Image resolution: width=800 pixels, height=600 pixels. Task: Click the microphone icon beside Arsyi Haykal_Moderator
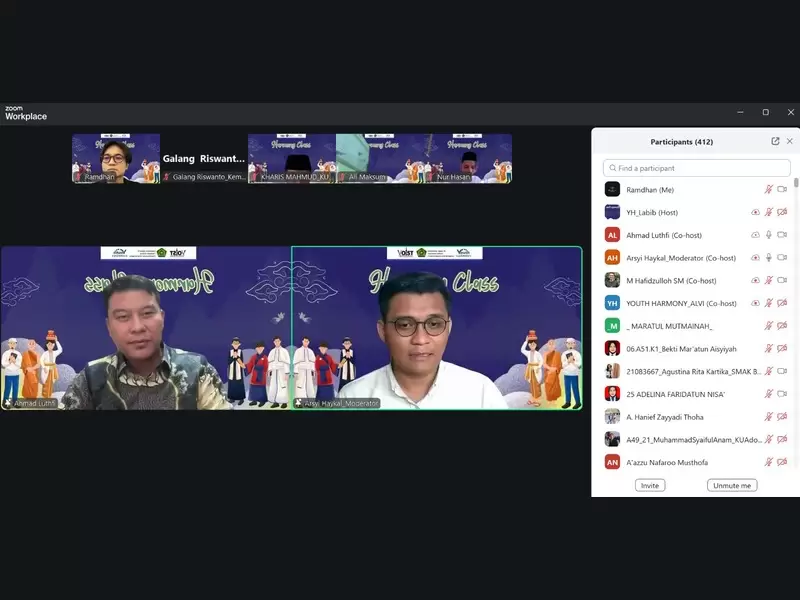(769, 257)
